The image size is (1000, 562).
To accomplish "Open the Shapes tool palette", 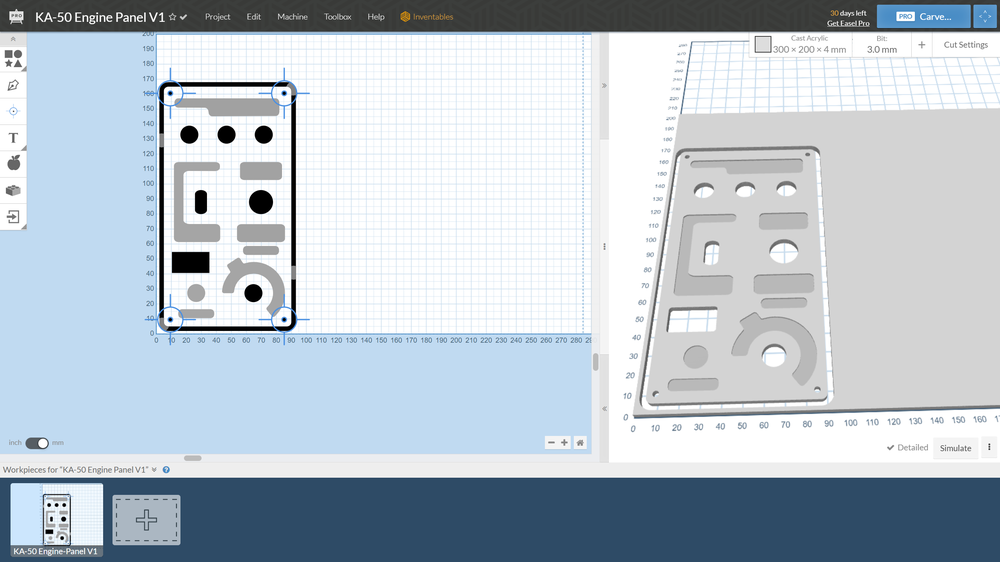I will [13, 59].
